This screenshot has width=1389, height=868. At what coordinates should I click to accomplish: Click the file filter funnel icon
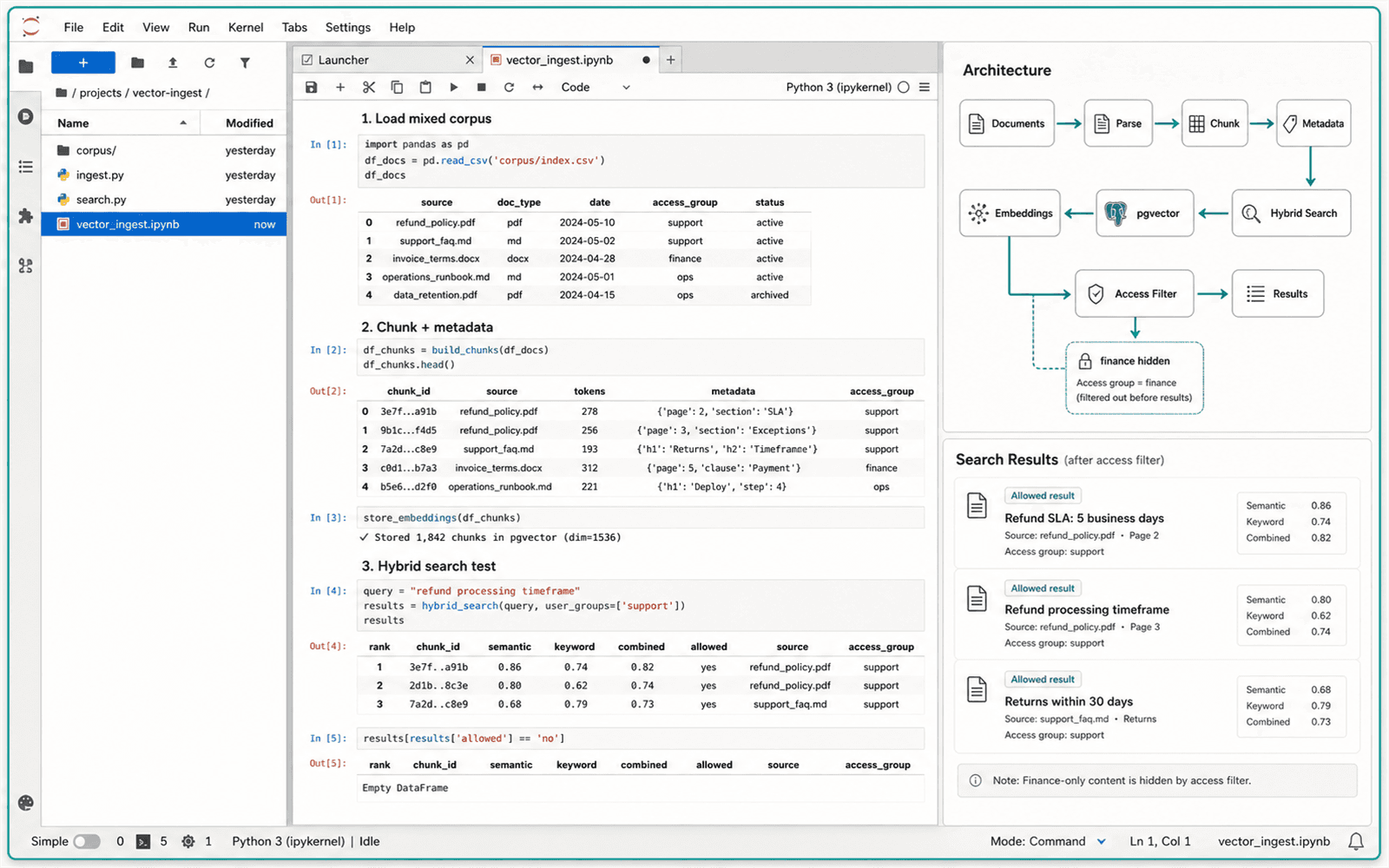(245, 62)
